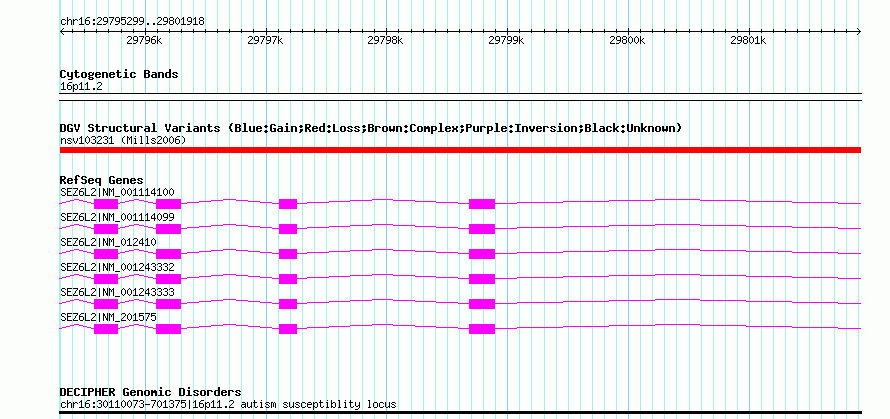The image size is (890, 419).
Task: Select fourth exon of the NM_001243332 transcript
Action: (x=482, y=279)
